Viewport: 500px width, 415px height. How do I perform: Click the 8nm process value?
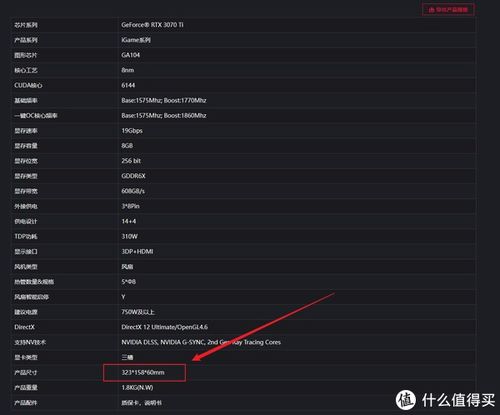pyautogui.click(x=128, y=70)
